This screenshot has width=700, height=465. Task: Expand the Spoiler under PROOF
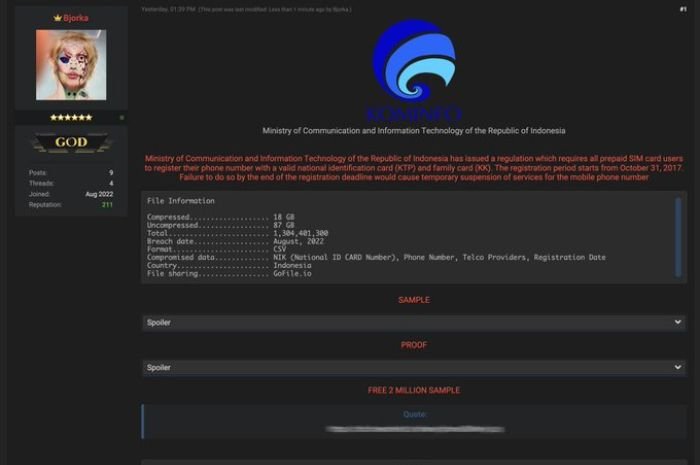[400, 367]
